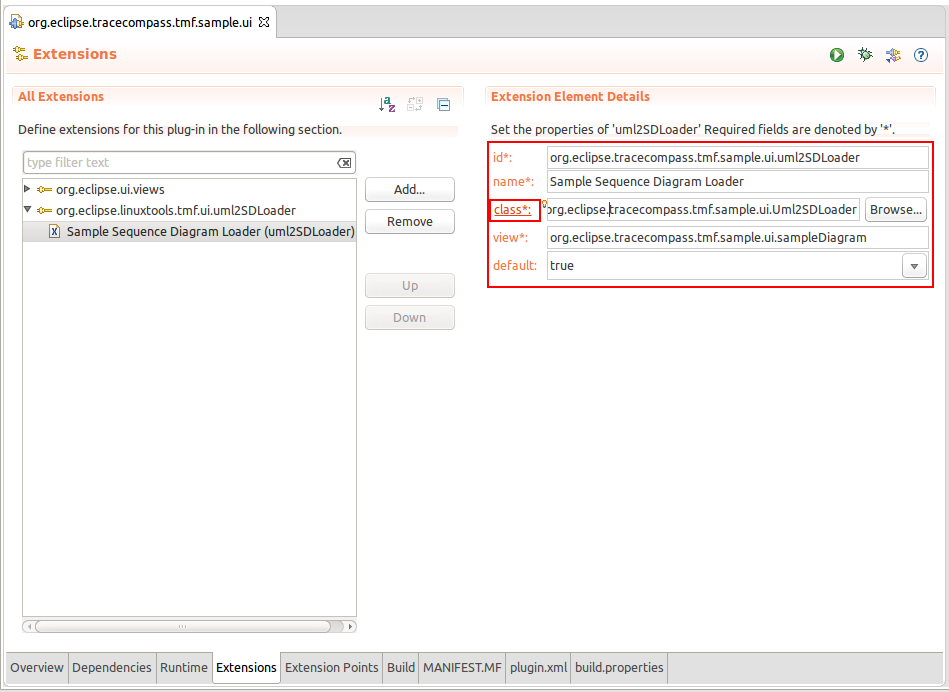Launch an Eclipse application with the Run icon

(837, 55)
